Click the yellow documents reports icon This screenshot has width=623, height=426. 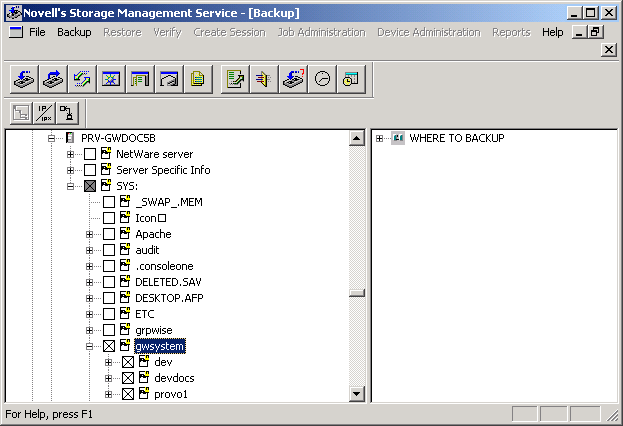click(198, 79)
